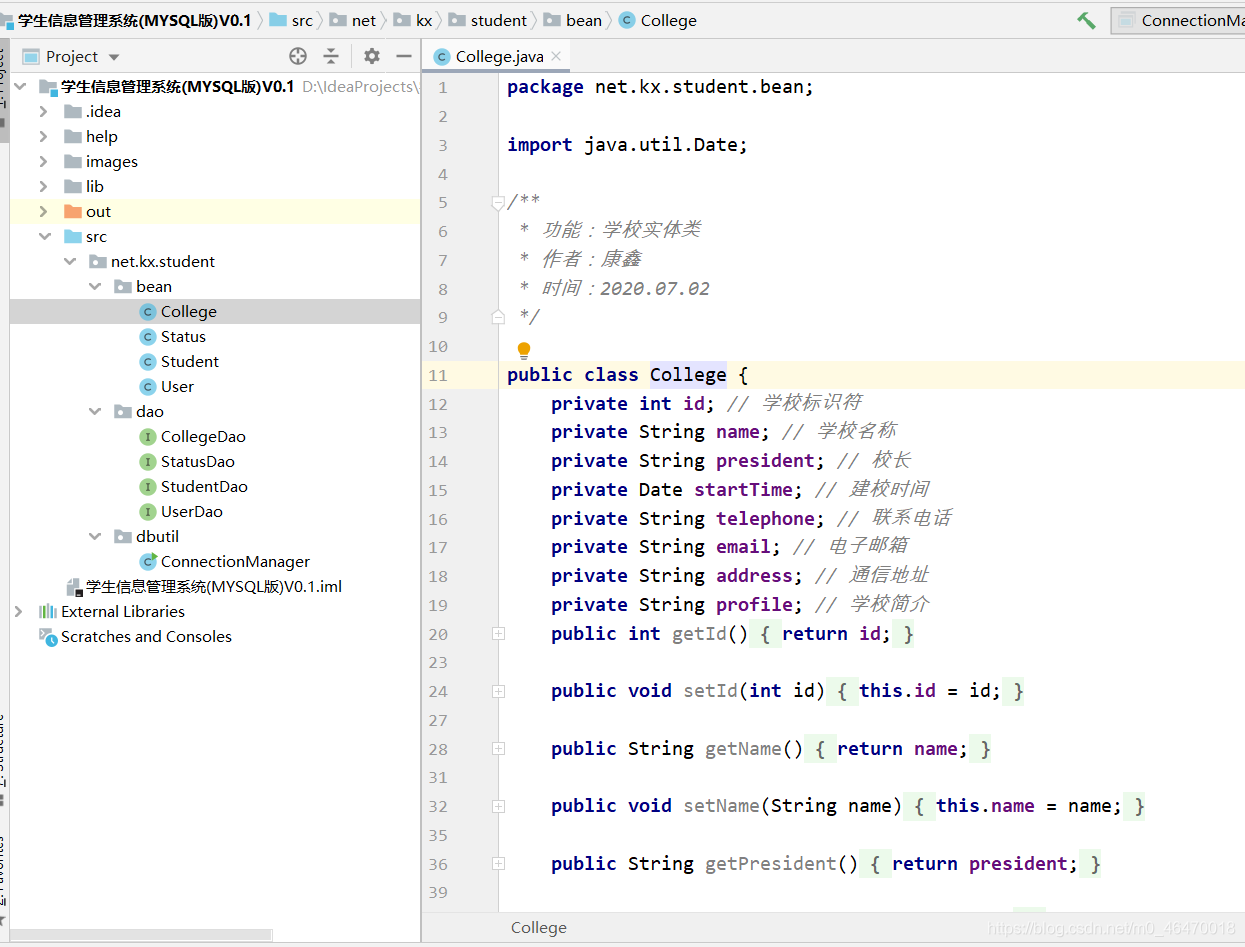Select the .iml project file
The image size is (1245, 947).
[x=214, y=587]
